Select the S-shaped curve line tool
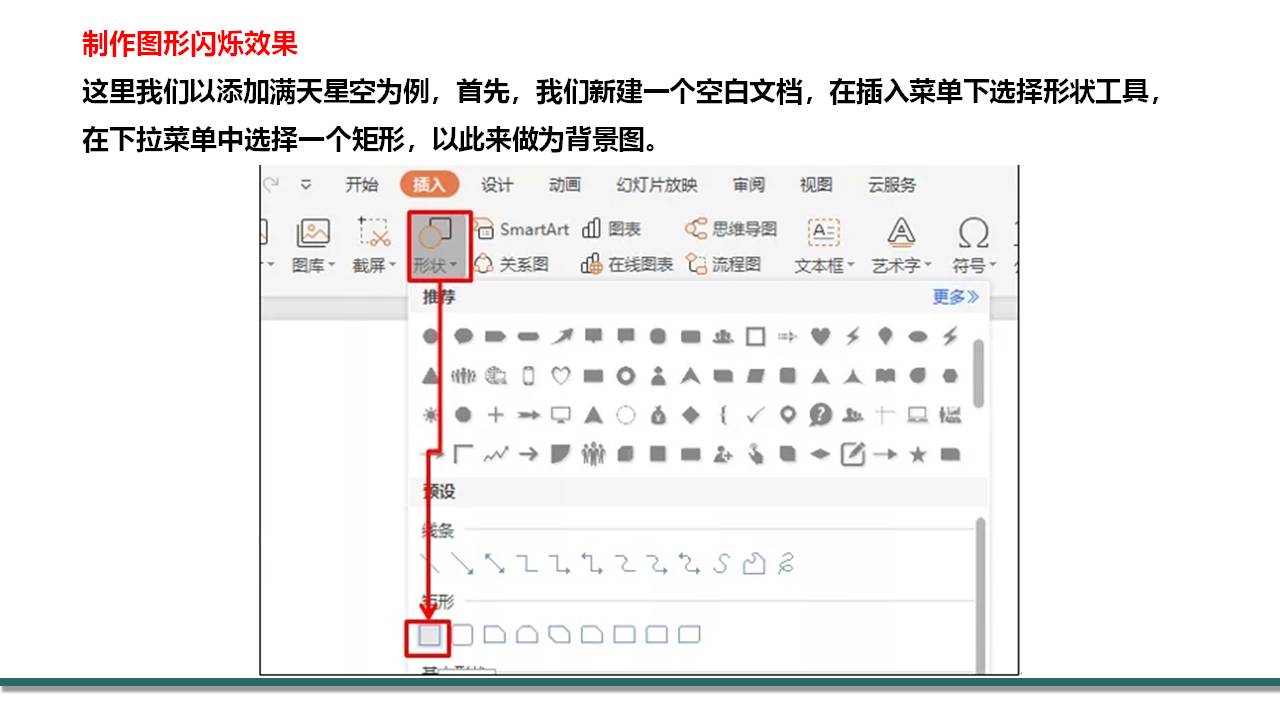Screen dimensions: 1280x720 (x=722, y=564)
